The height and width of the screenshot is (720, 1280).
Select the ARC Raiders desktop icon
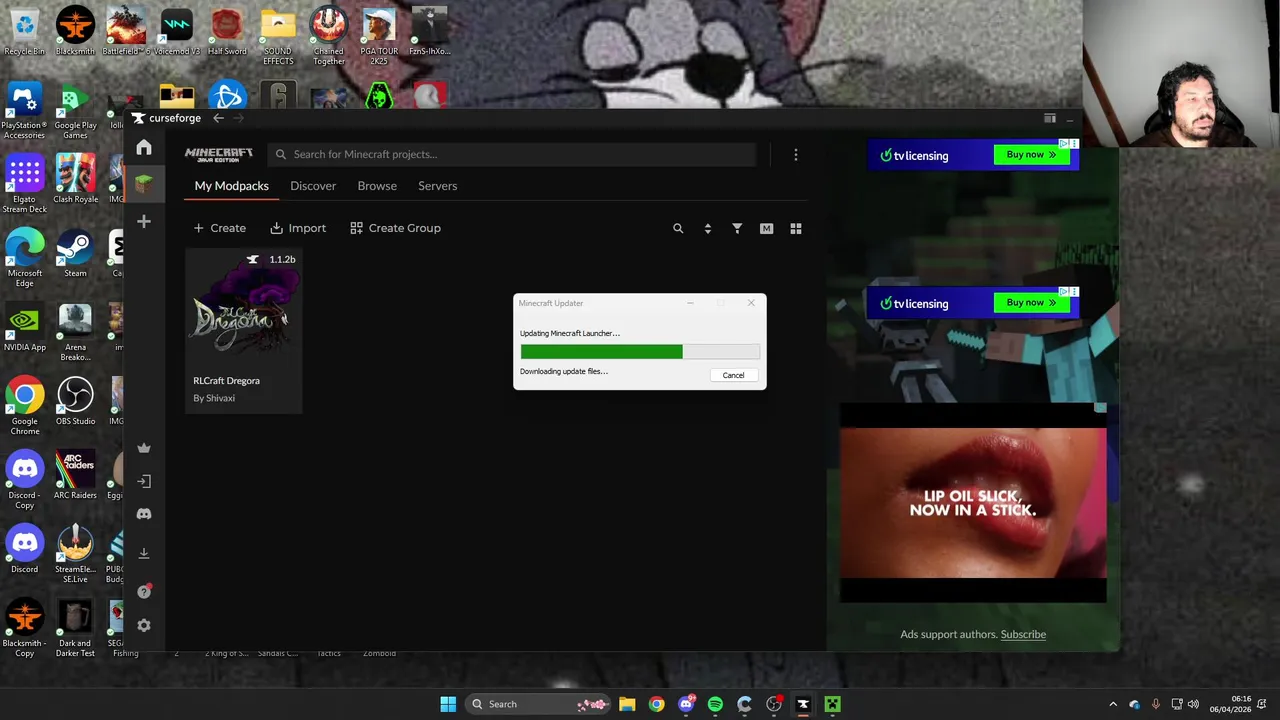[75, 476]
